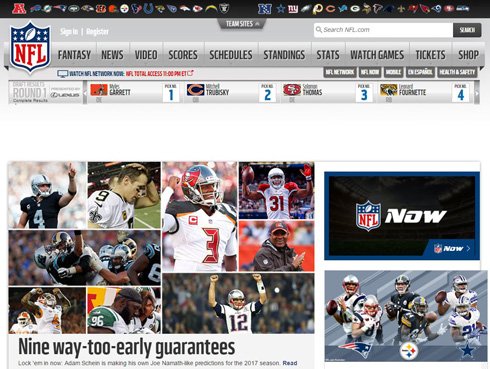Expand the Team Sites dropdown tab
Image resolution: width=490 pixels, height=369 pixels.
point(242,24)
